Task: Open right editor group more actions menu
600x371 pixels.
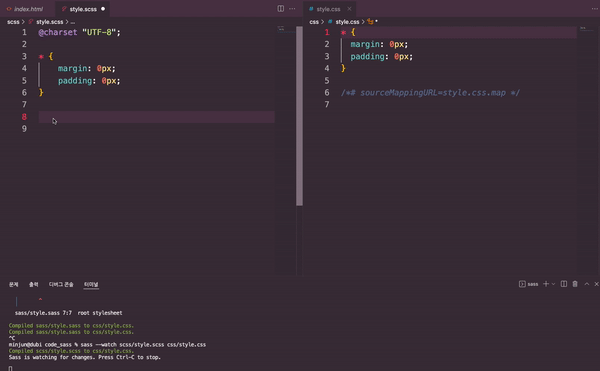Action: click(x=595, y=8)
